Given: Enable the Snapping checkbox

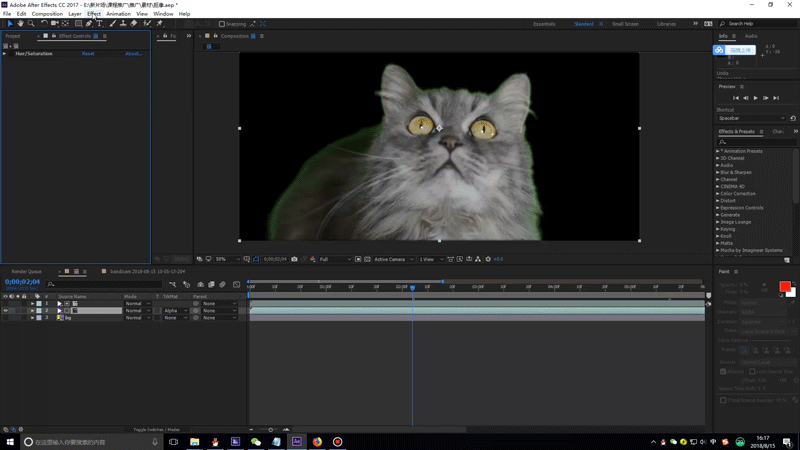Looking at the screenshot, I should pyautogui.click(x=222, y=24).
